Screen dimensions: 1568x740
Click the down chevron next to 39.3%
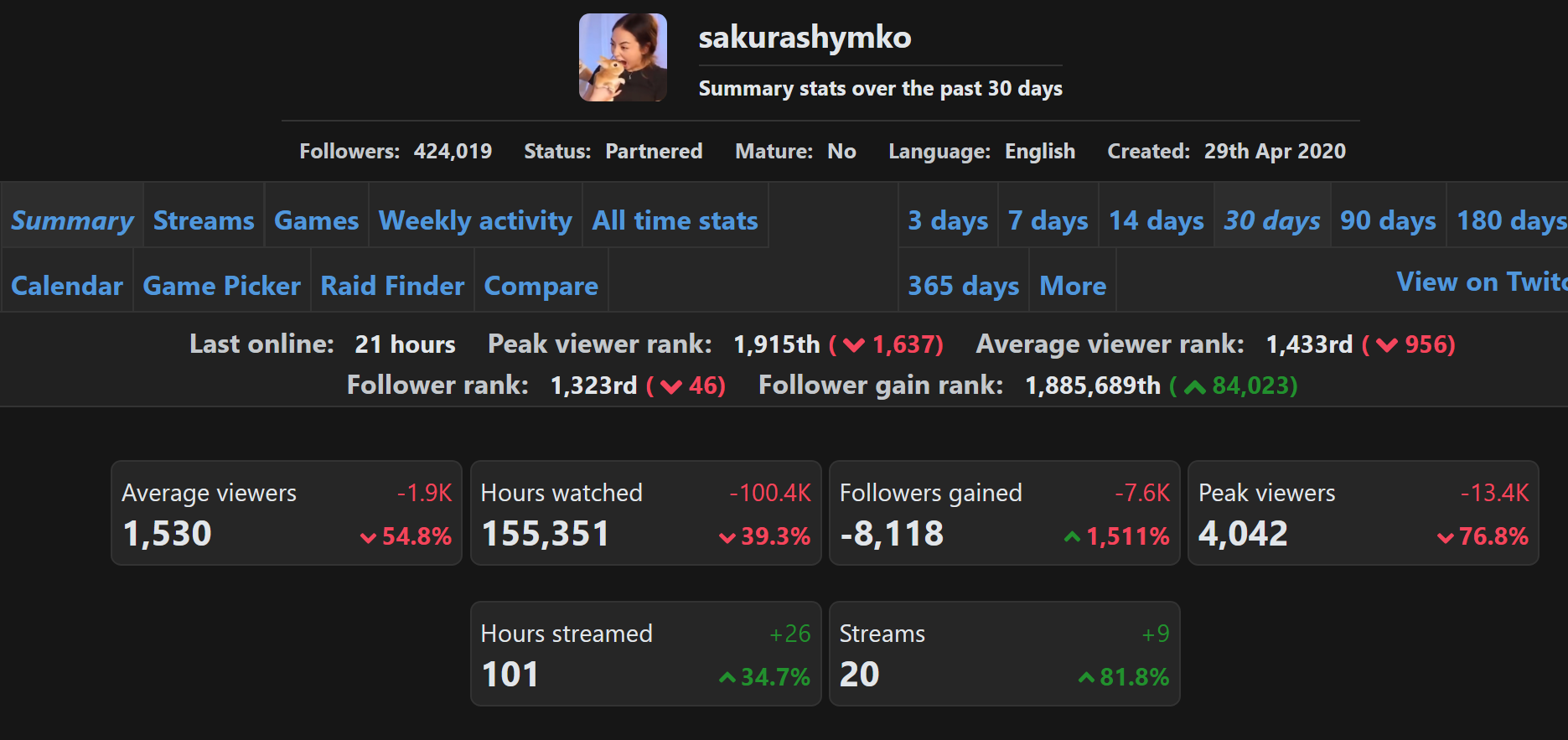[727, 538]
